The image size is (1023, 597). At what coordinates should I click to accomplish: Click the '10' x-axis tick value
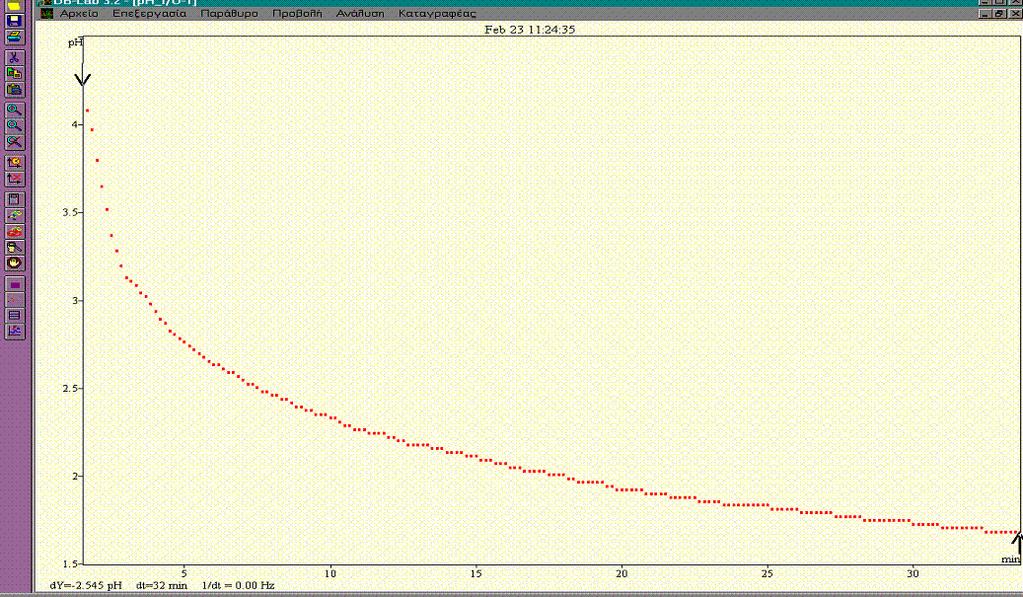[330, 574]
